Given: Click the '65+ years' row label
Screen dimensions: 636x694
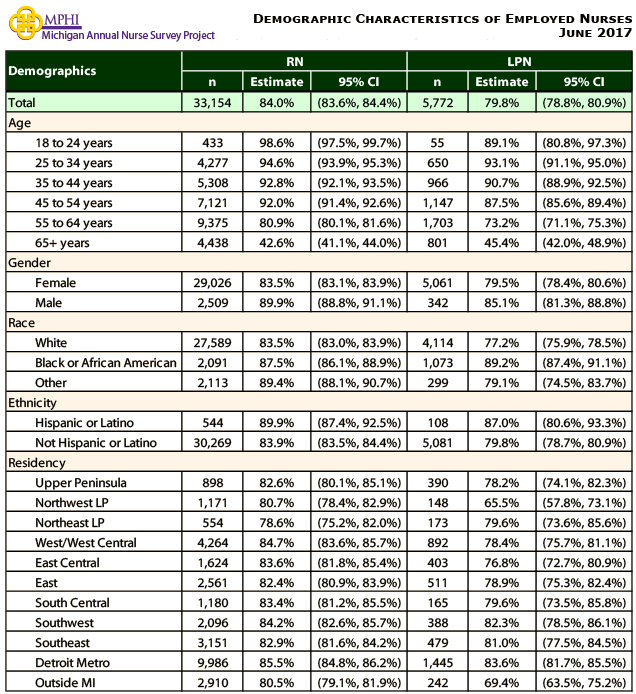Looking at the screenshot, I should (62, 243).
